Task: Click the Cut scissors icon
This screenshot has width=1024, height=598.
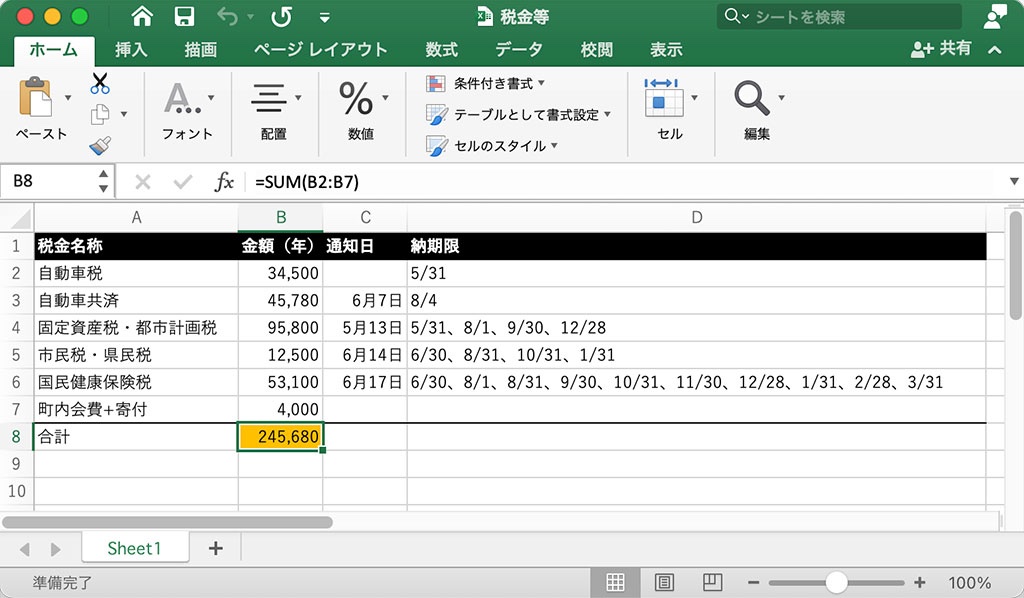Action: tap(100, 83)
